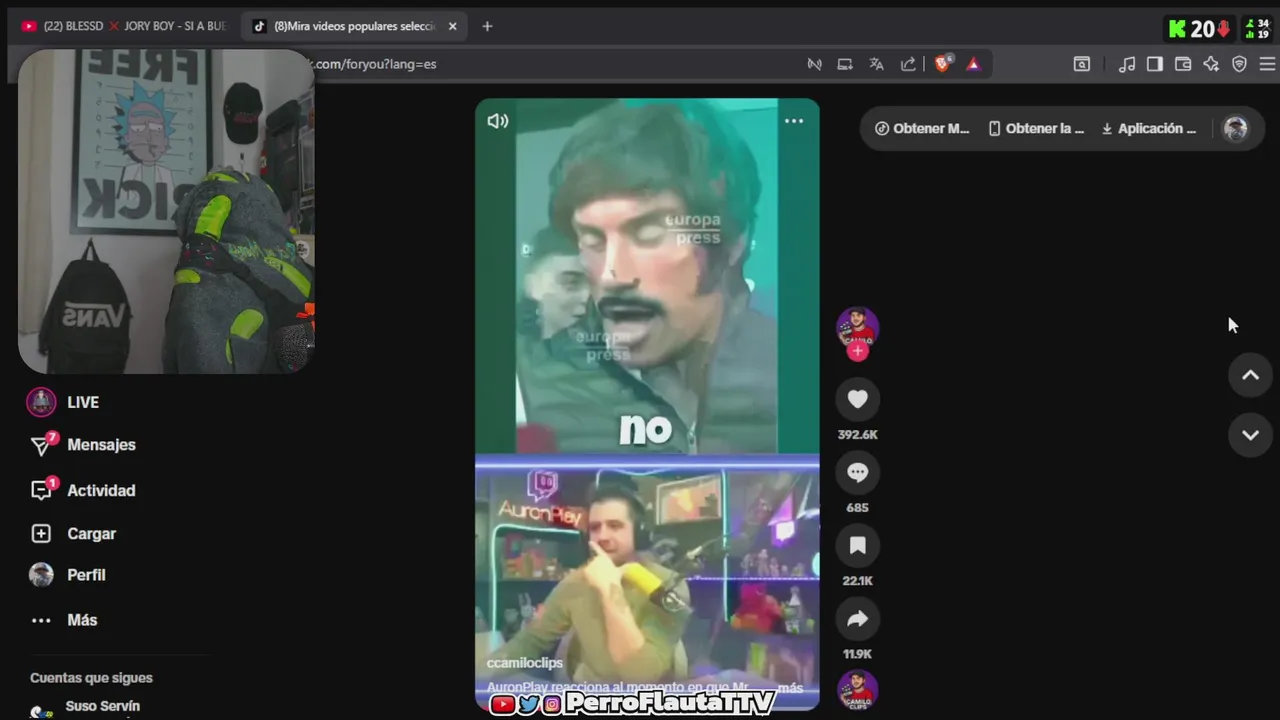Click the Aplicación ... download button
Screen dimensions: 1280x720
pos(1148,128)
